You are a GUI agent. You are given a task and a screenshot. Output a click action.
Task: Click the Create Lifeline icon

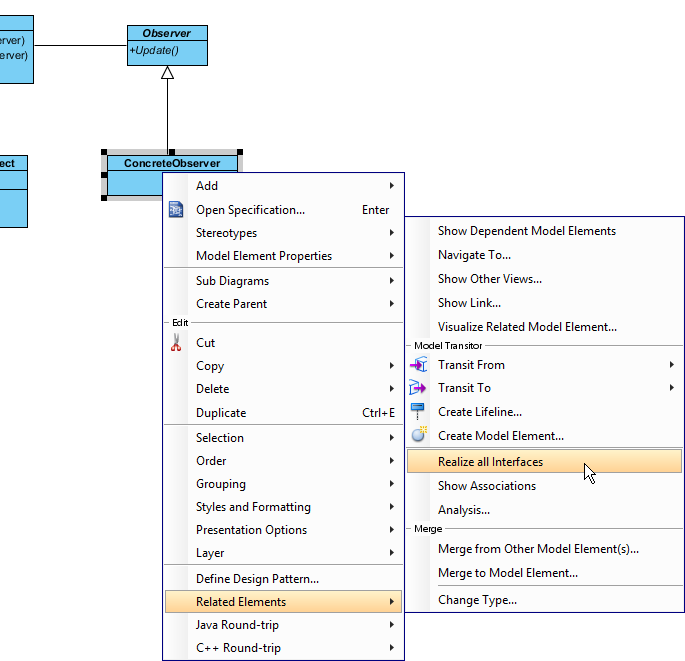(418, 412)
